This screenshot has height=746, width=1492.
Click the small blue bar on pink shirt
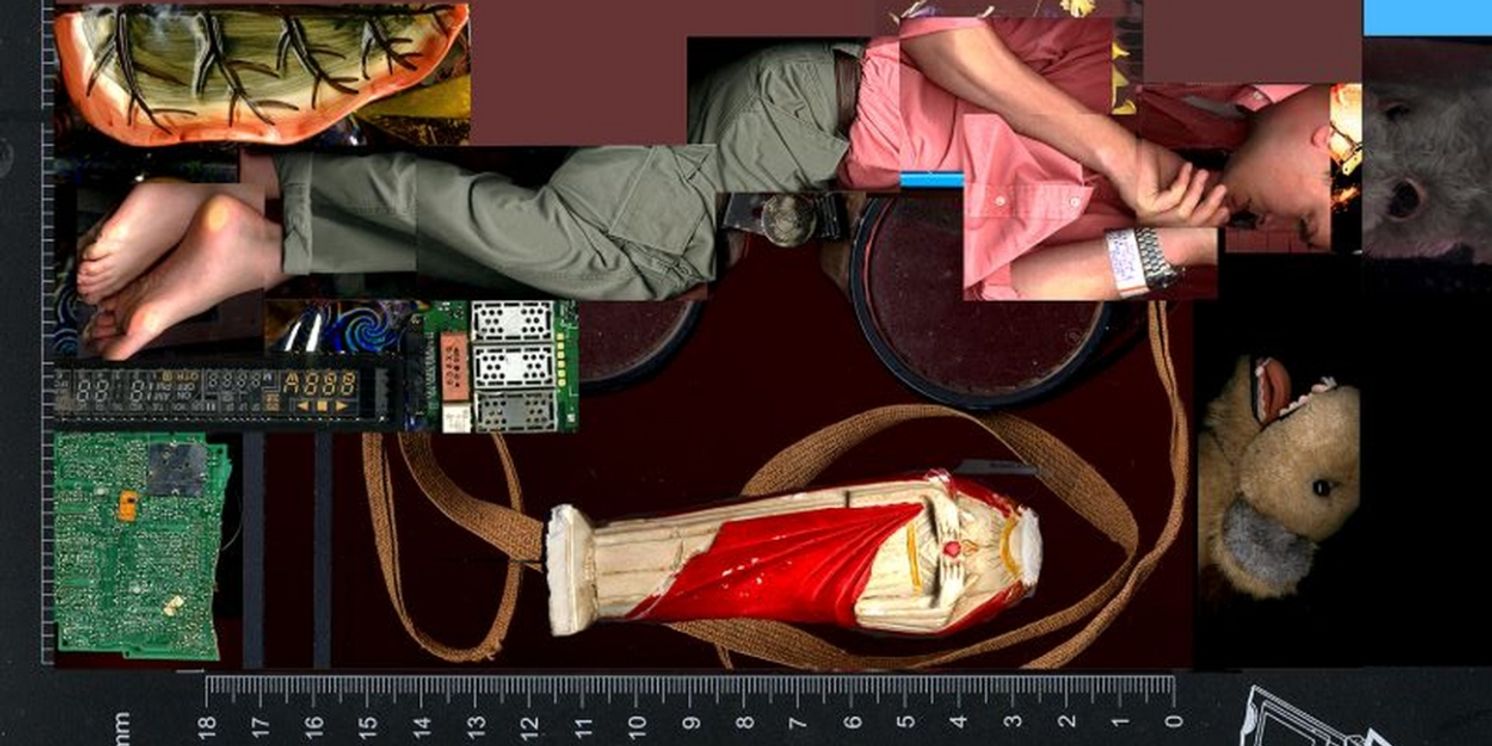[x=931, y=180]
